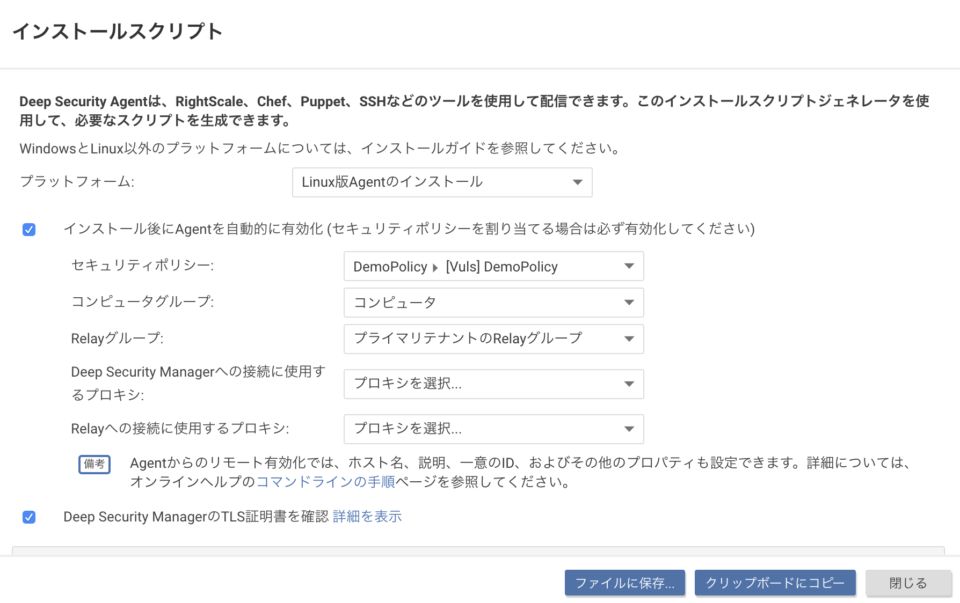The width and height of the screenshot is (960, 603).
Task: Uncheck TLS証明書を確認 checkbox
Action: tap(29, 516)
